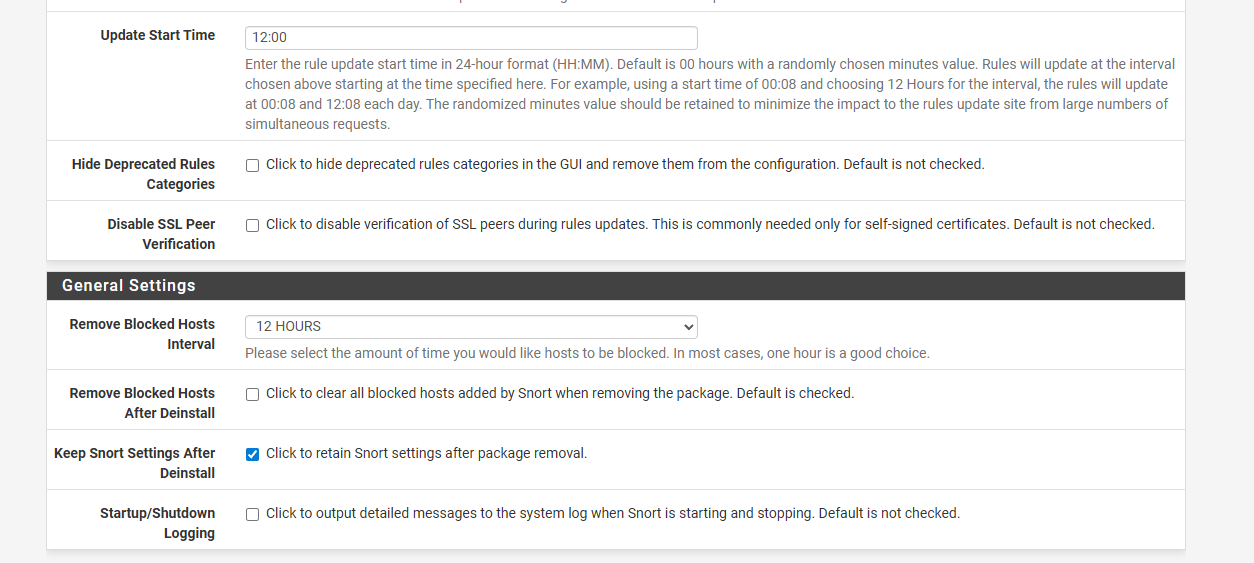This screenshot has width=1254, height=563.
Task: Click the 'Disable SSL Peer Verification' row label
Action: 160,234
